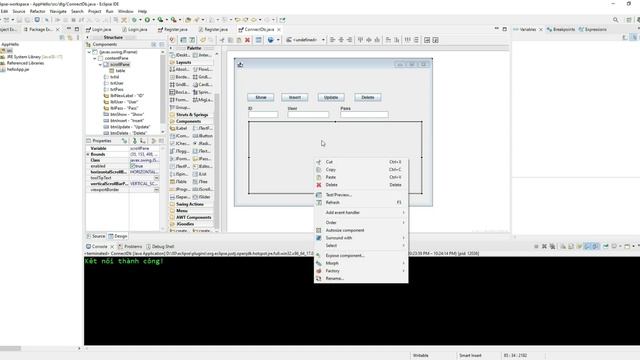
Task: Choose Cut from the context menu
Action: [x=361, y=162]
